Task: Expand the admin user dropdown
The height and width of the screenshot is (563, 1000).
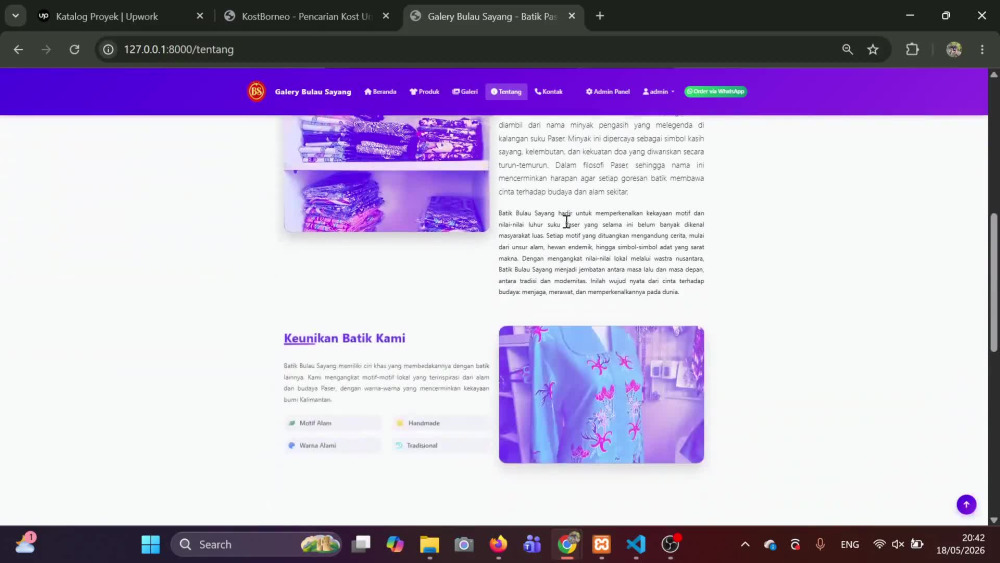Action: [x=658, y=92]
